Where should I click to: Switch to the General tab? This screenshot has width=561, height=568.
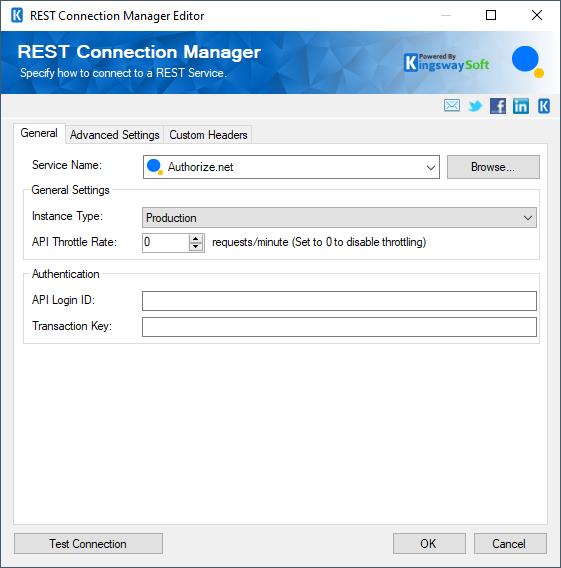click(39, 133)
